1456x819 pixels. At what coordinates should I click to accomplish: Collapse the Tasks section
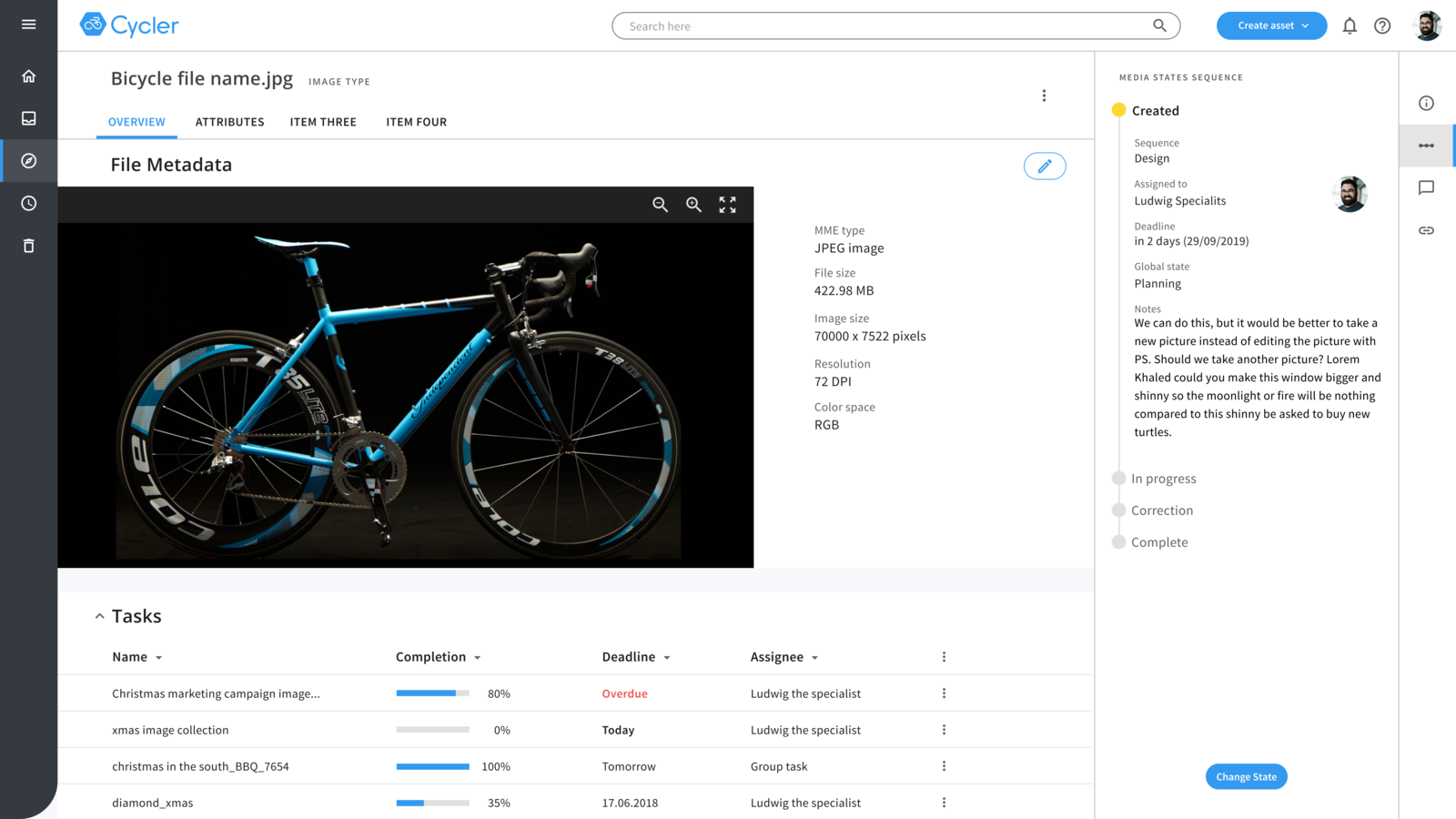(x=99, y=616)
